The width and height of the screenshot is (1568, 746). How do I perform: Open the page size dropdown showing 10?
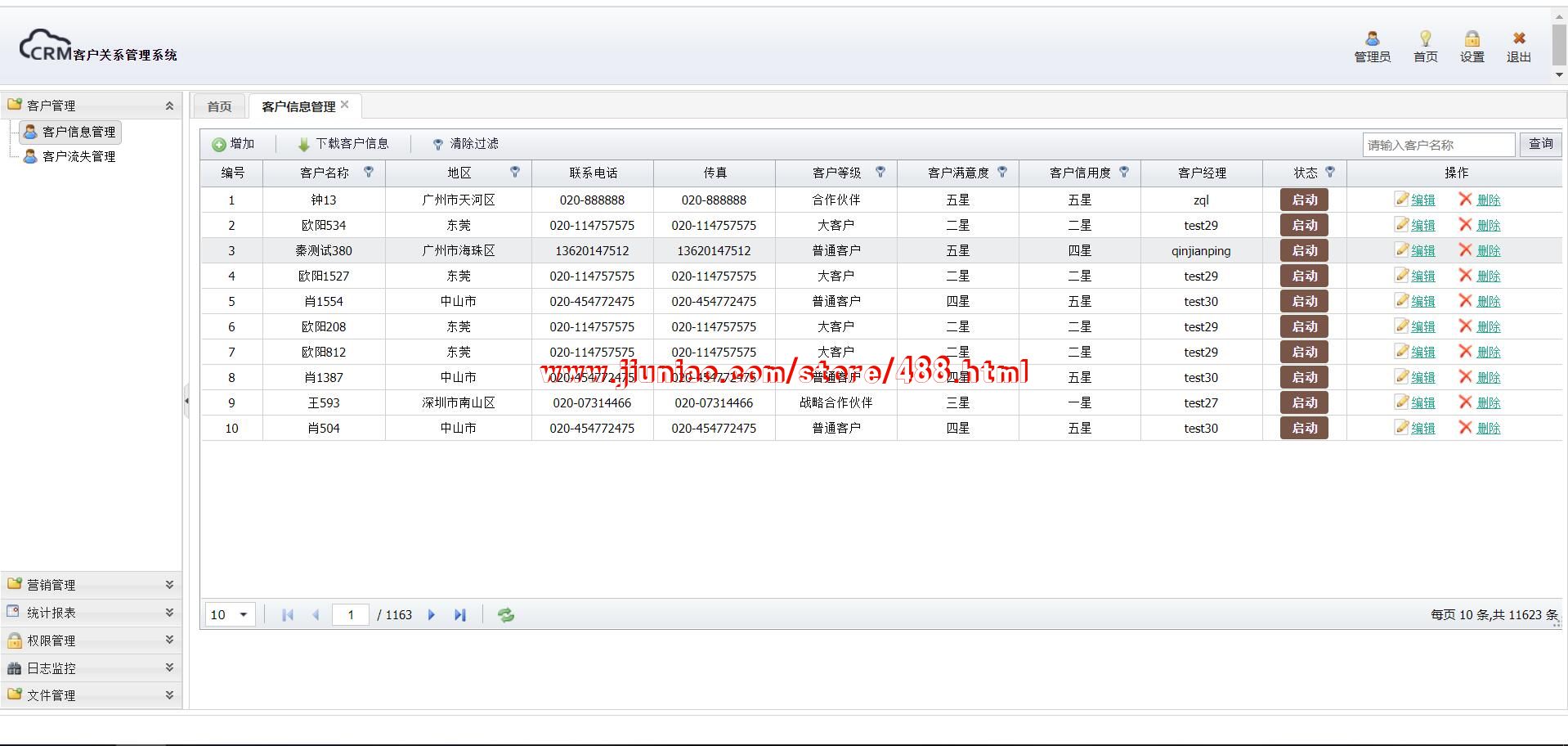point(230,615)
